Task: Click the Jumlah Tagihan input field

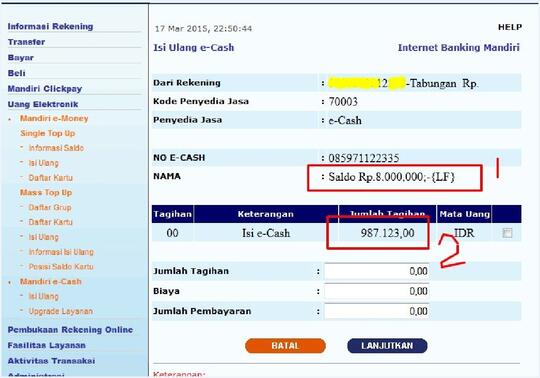Action: point(376,271)
